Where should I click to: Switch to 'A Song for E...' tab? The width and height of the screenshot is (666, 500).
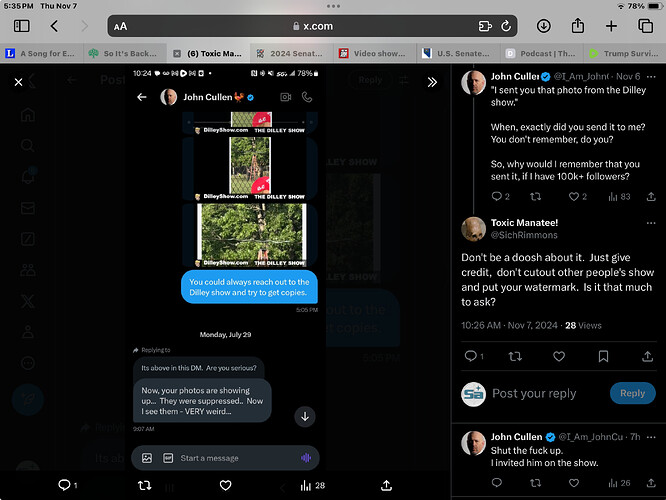click(x=41, y=54)
